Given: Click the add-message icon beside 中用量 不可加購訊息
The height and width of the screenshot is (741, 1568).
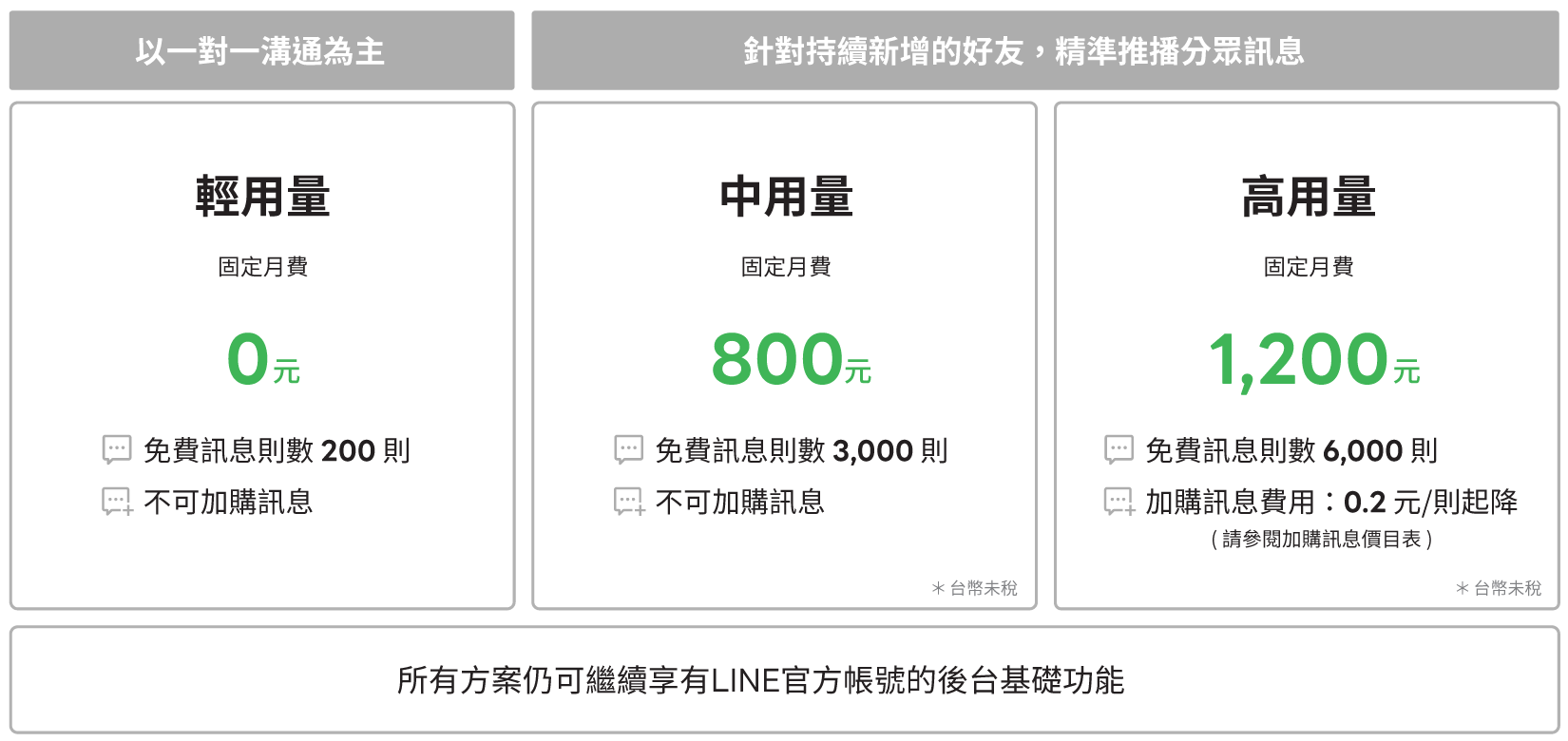Looking at the screenshot, I should 629,502.
